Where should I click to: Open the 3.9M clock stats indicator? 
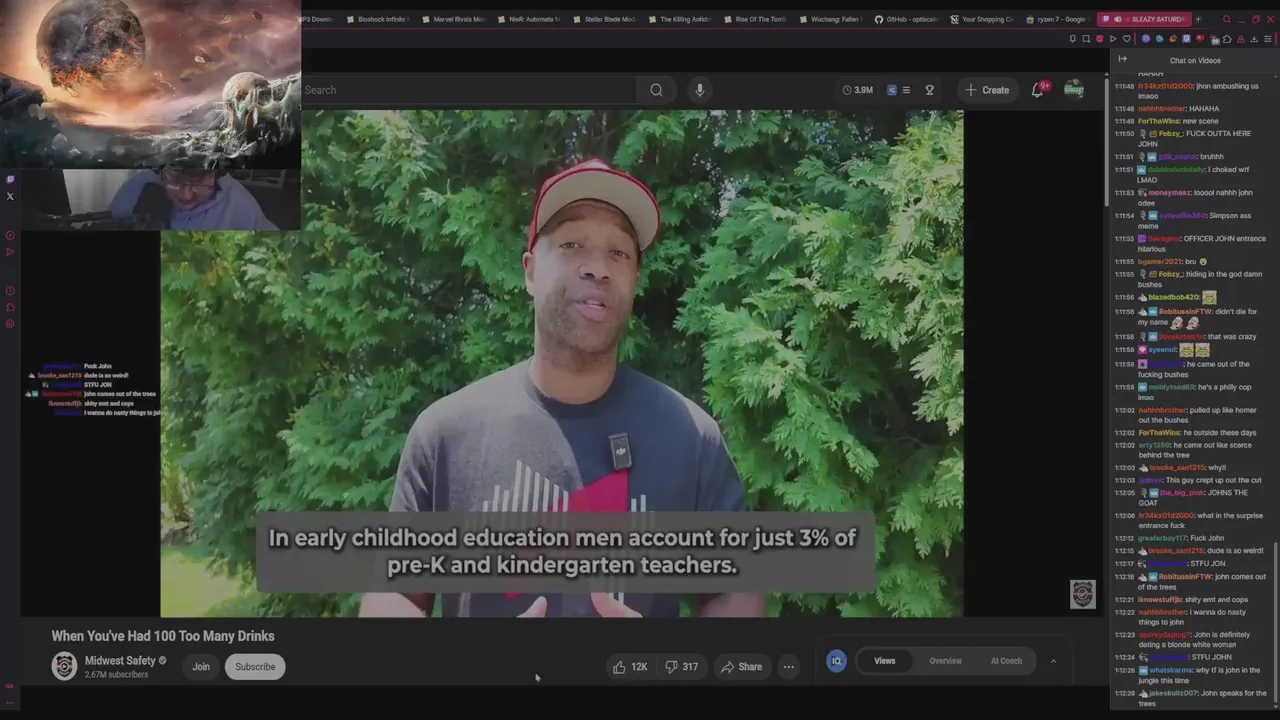(x=858, y=90)
